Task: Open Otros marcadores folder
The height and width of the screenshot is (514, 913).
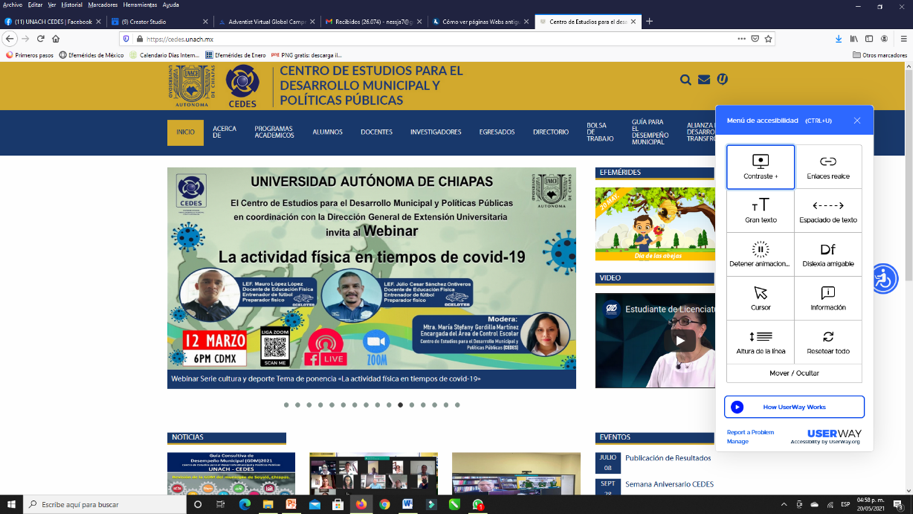Action: [x=880, y=55]
